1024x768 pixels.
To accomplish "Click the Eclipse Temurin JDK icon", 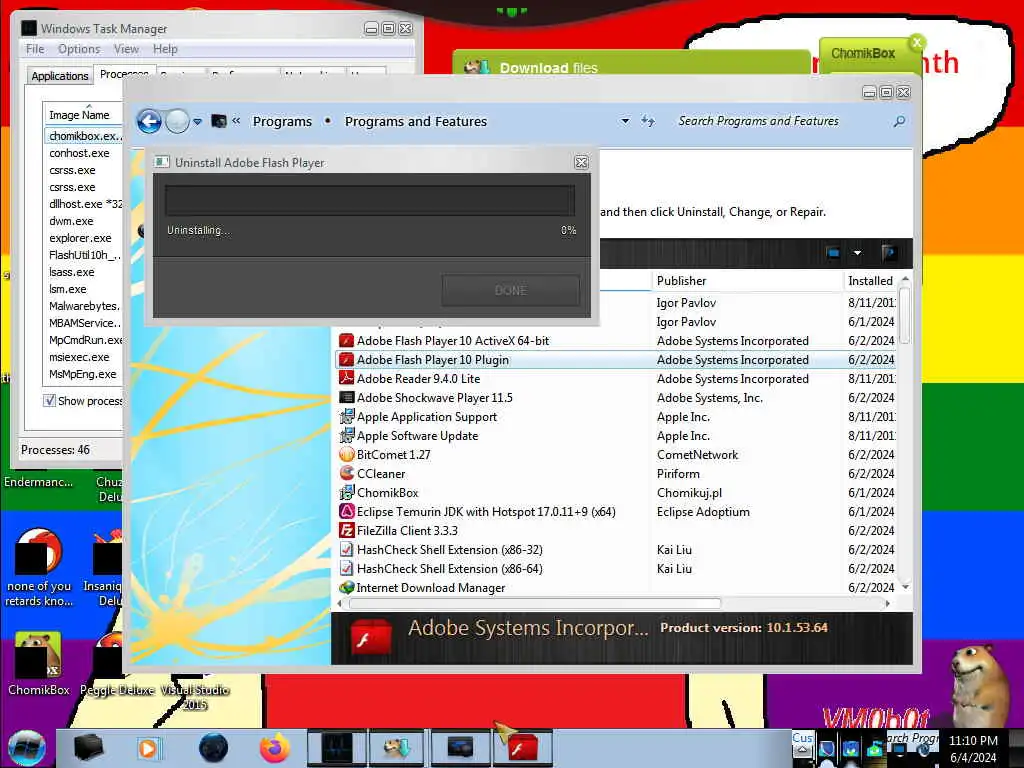I will (x=346, y=511).
